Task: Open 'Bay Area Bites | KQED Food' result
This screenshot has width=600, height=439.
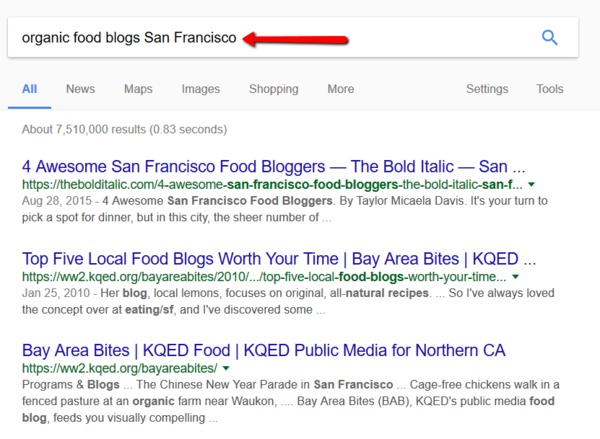Action: pyautogui.click(x=264, y=351)
